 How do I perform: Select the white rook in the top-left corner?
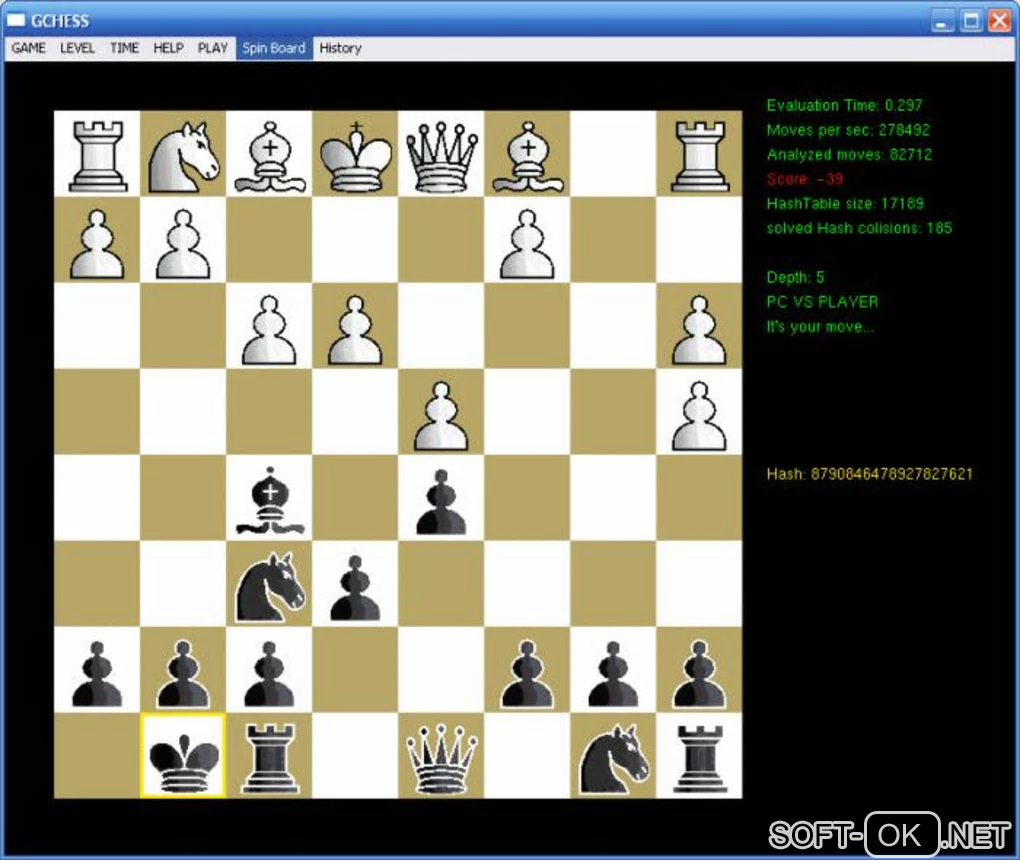[x=97, y=155]
